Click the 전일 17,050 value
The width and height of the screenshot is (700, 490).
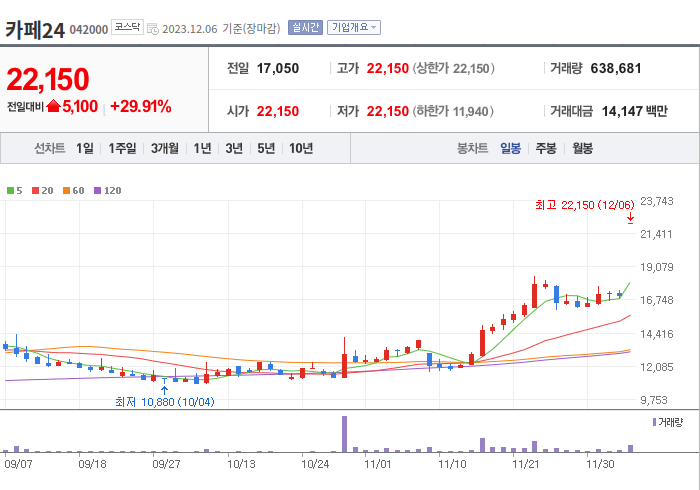(278, 68)
